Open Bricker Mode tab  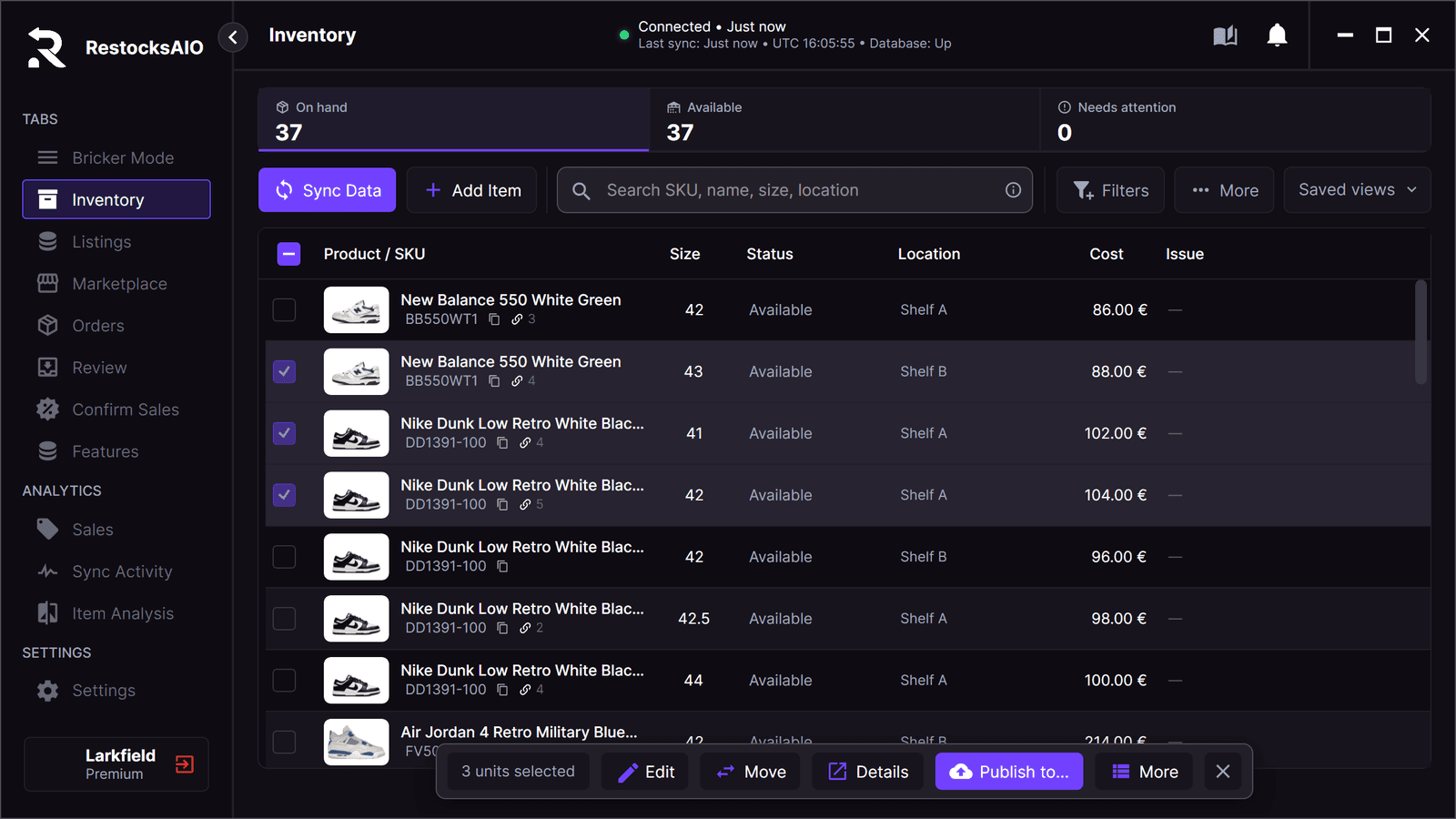(116, 157)
